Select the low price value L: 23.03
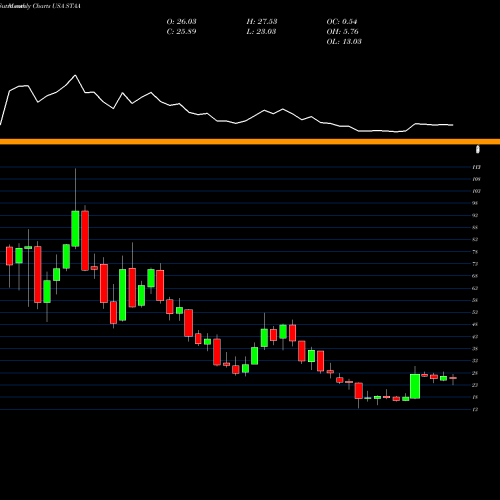The width and height of the screenshot is (500, 500). pos(261,32)
